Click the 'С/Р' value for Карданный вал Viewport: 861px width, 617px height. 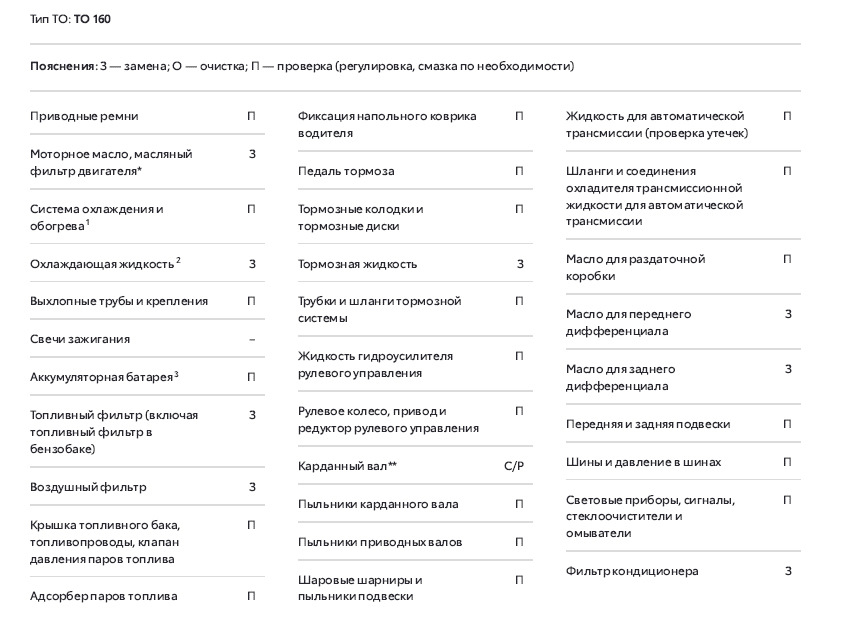point(514,466)
